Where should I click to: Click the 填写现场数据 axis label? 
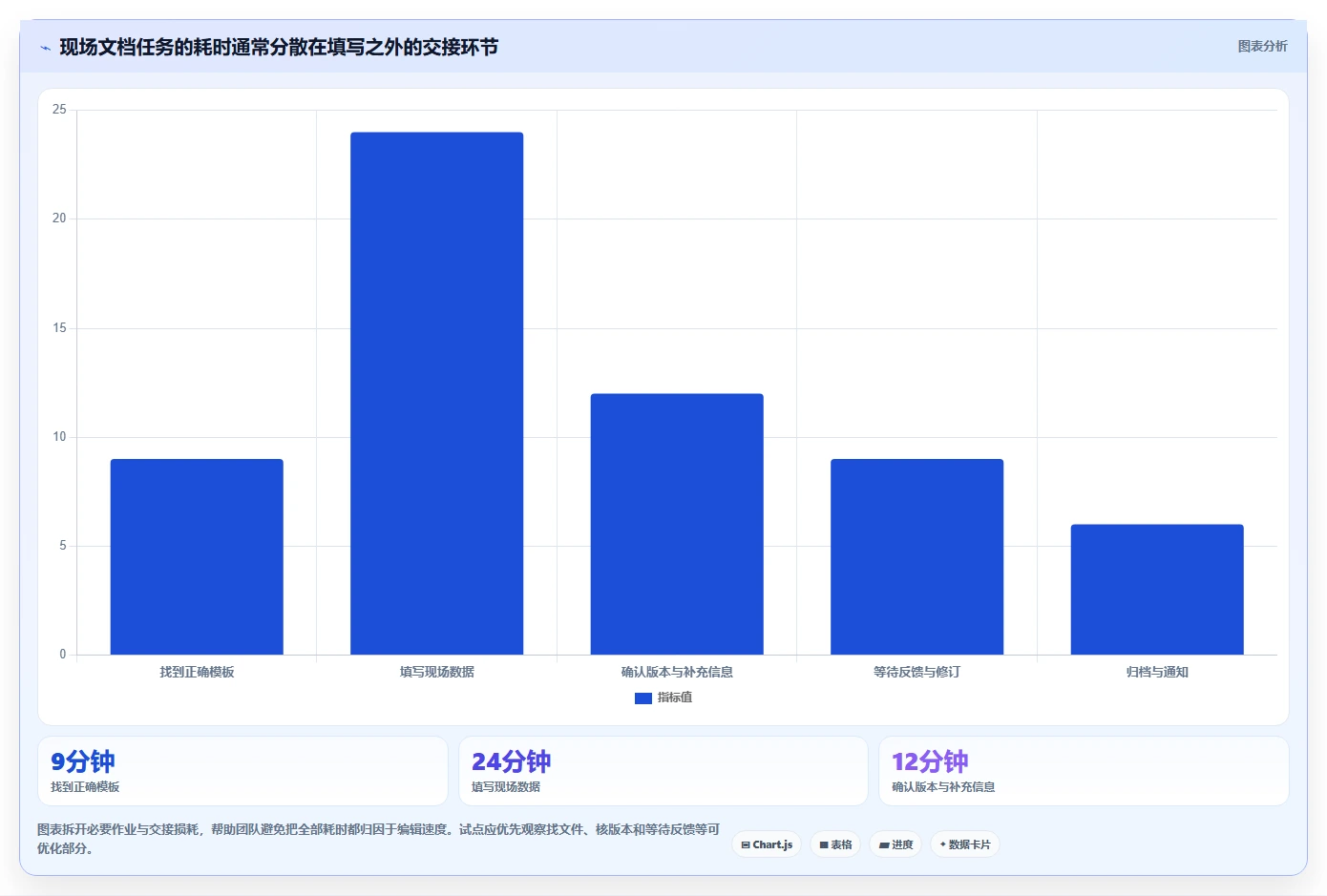tap(437, 672)
